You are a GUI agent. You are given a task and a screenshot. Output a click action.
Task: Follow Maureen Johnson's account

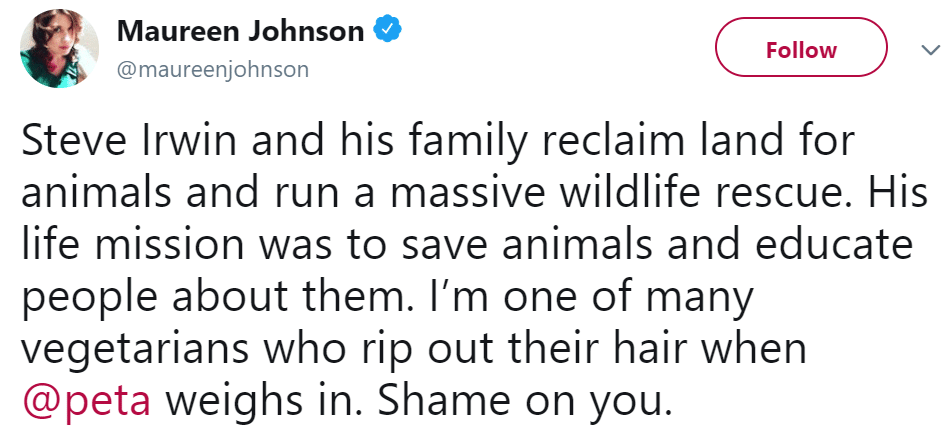tap(801, 47)
